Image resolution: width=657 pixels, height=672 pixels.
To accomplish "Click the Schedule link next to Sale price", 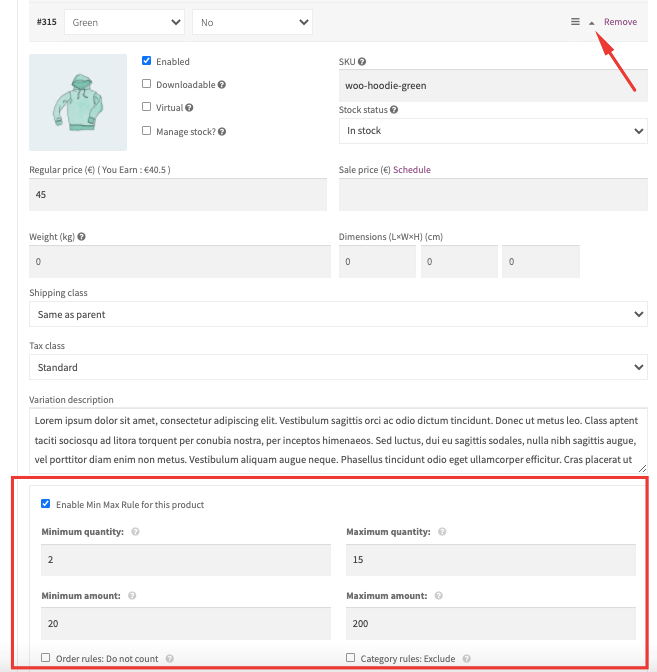I will [411, 170].
